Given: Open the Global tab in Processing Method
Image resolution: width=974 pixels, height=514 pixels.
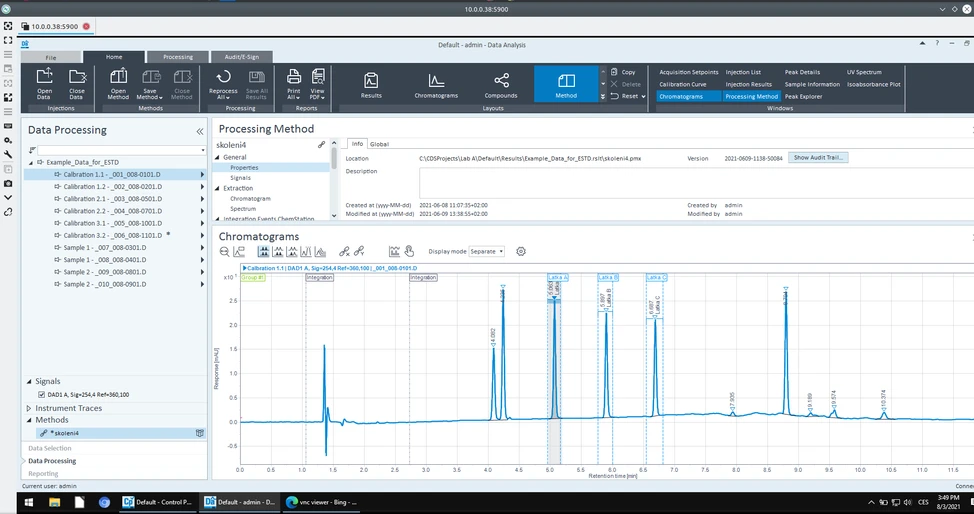Looking at the screenshot, I should pos(379,144).
